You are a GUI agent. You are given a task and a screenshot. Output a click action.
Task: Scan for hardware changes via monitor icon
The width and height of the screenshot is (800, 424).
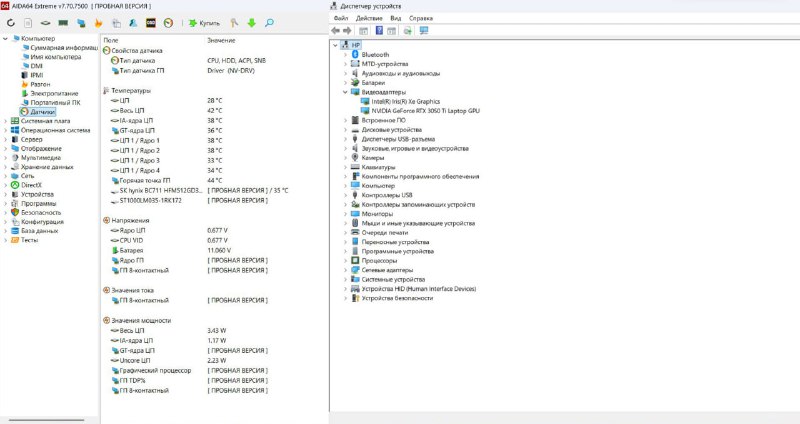[x=424, y=31]
